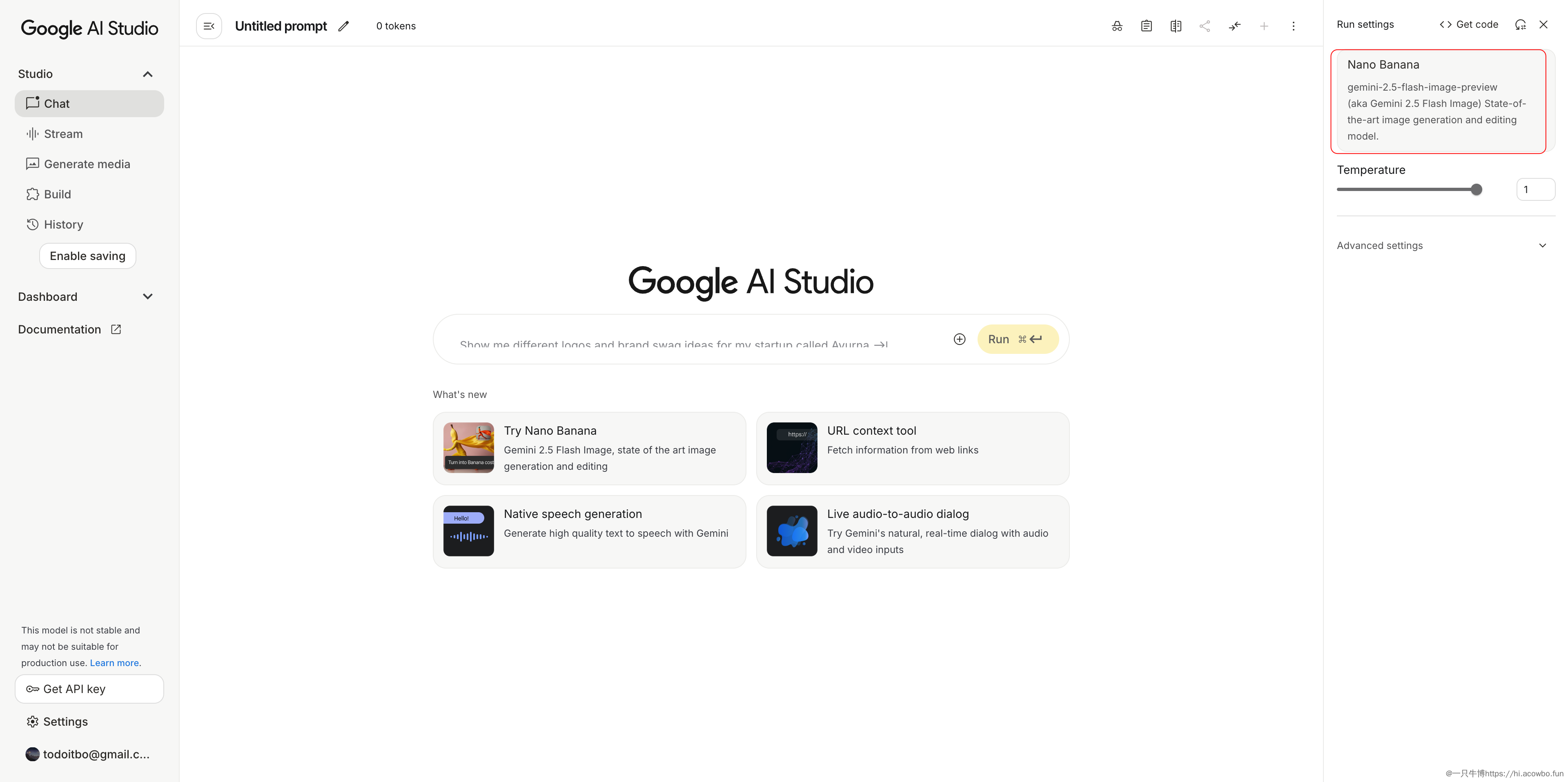The height and width of the screenshot is (782, 1568).
Task: Open the Learn more link
Action: [x=114, y=663]
